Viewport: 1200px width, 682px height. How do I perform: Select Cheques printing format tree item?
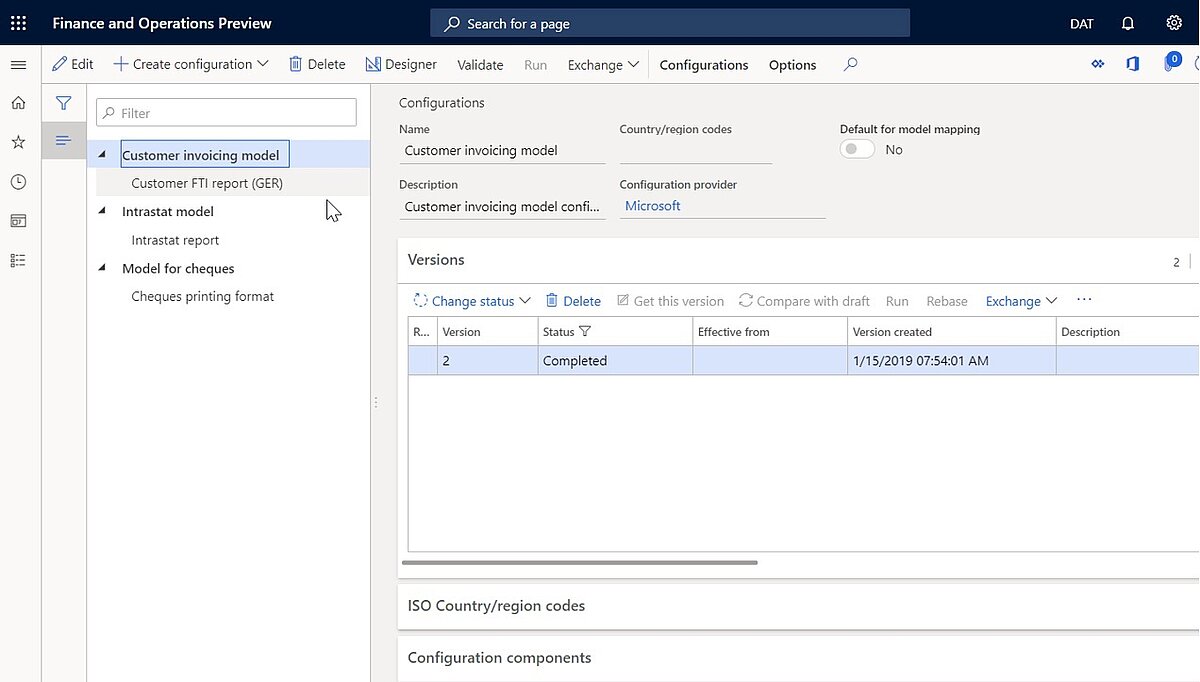coord(202,296)
